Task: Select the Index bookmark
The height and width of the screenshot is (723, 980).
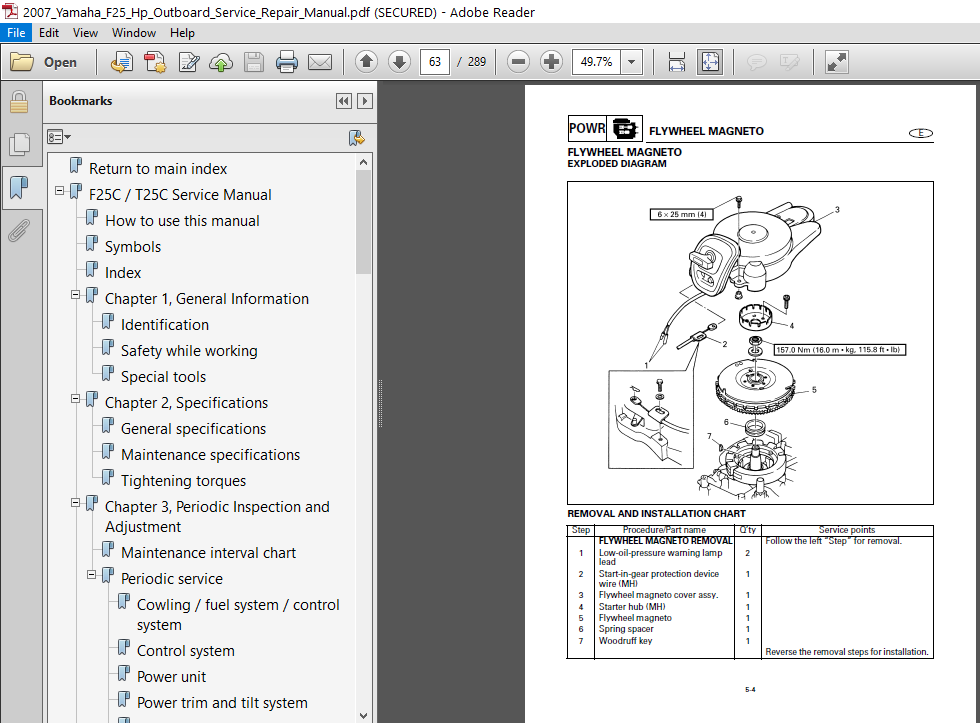Action: [x=122, y=273]
